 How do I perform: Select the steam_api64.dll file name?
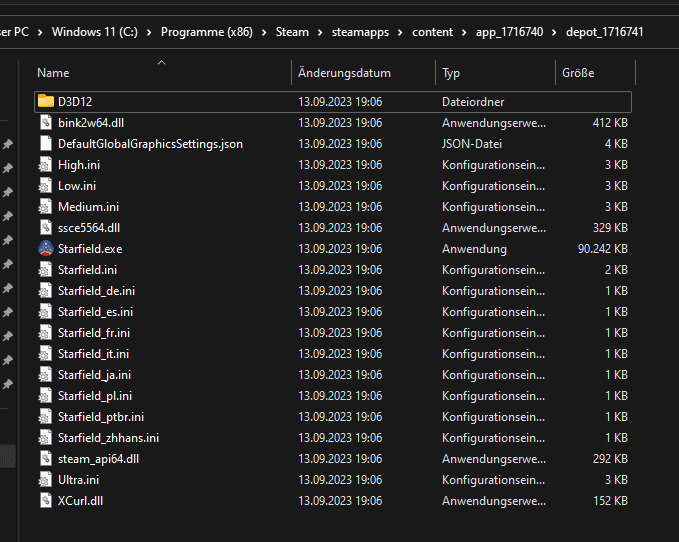98,459
